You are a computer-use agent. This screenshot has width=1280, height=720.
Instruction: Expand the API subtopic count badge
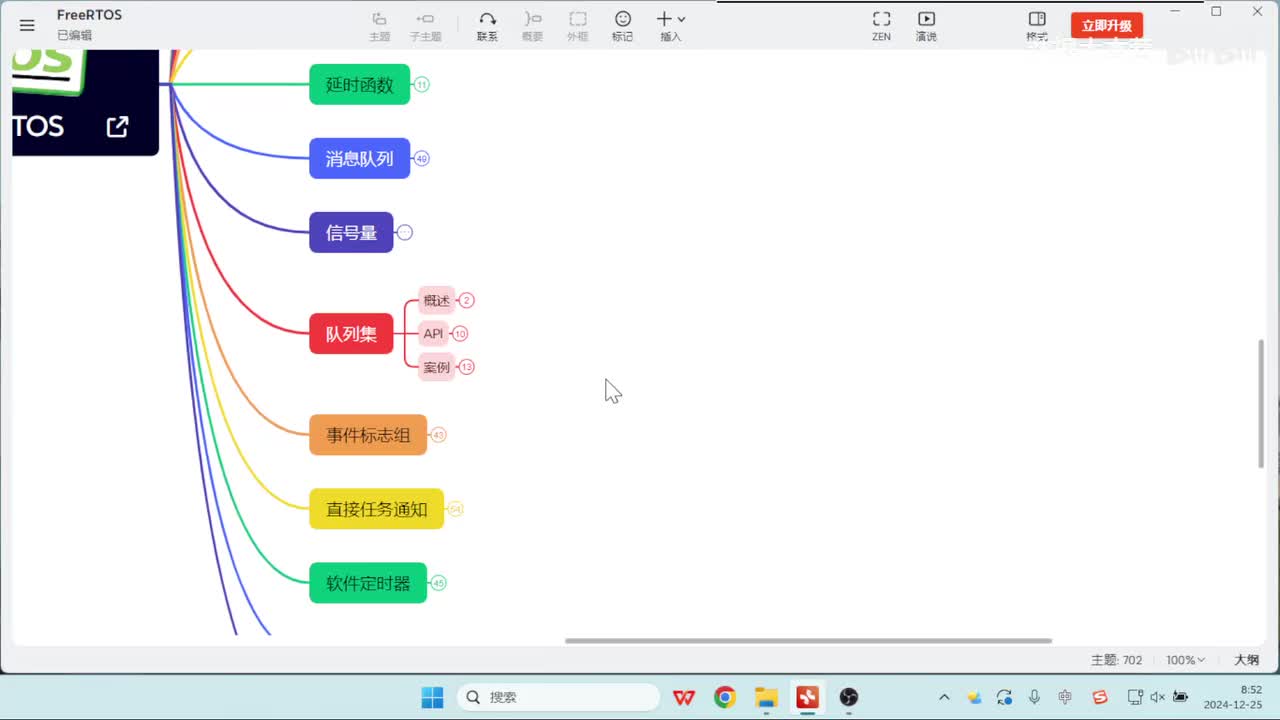(460, 334)
